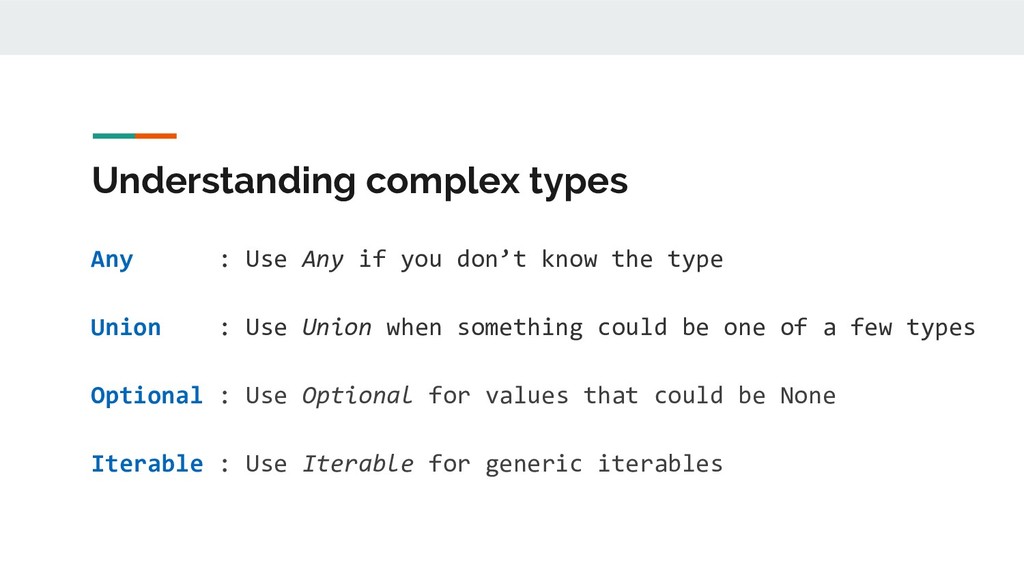
Task: Click 'a few types' at end of Union line
Action: click(899, 327)
